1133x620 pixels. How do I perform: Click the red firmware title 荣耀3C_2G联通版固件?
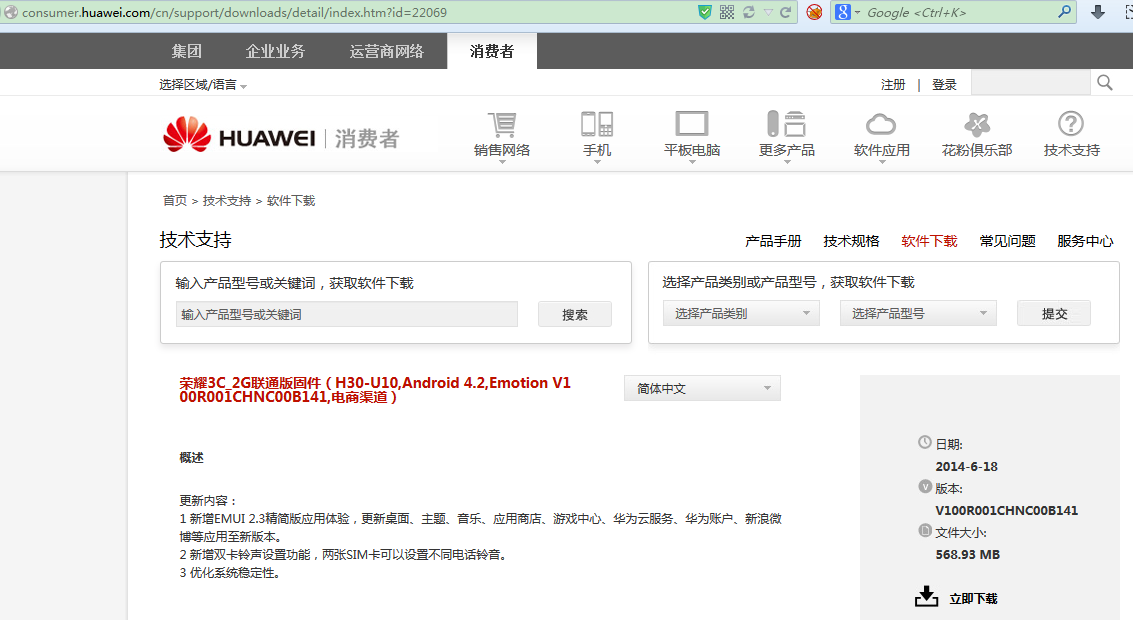point(375,389)
